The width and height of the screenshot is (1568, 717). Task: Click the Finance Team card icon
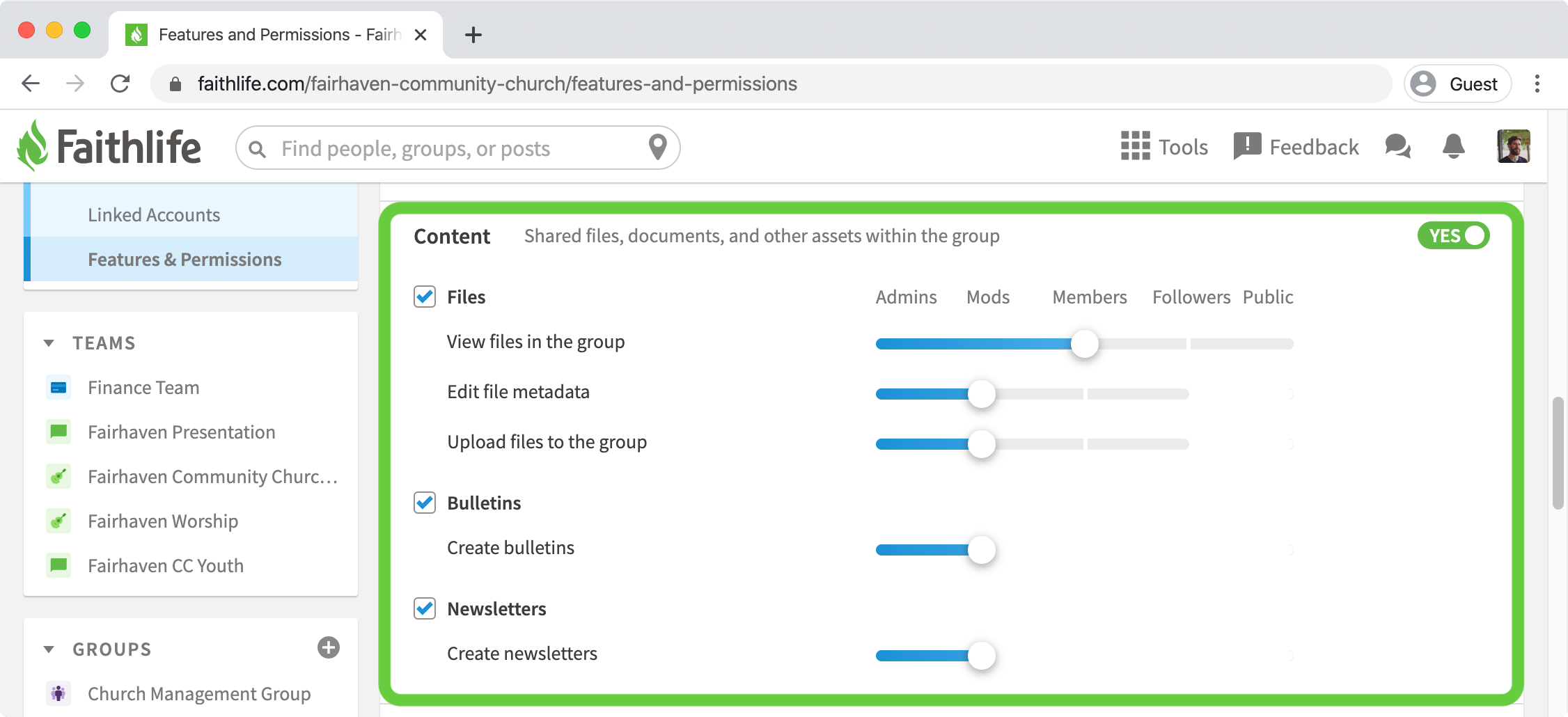[x=58, y=388]
